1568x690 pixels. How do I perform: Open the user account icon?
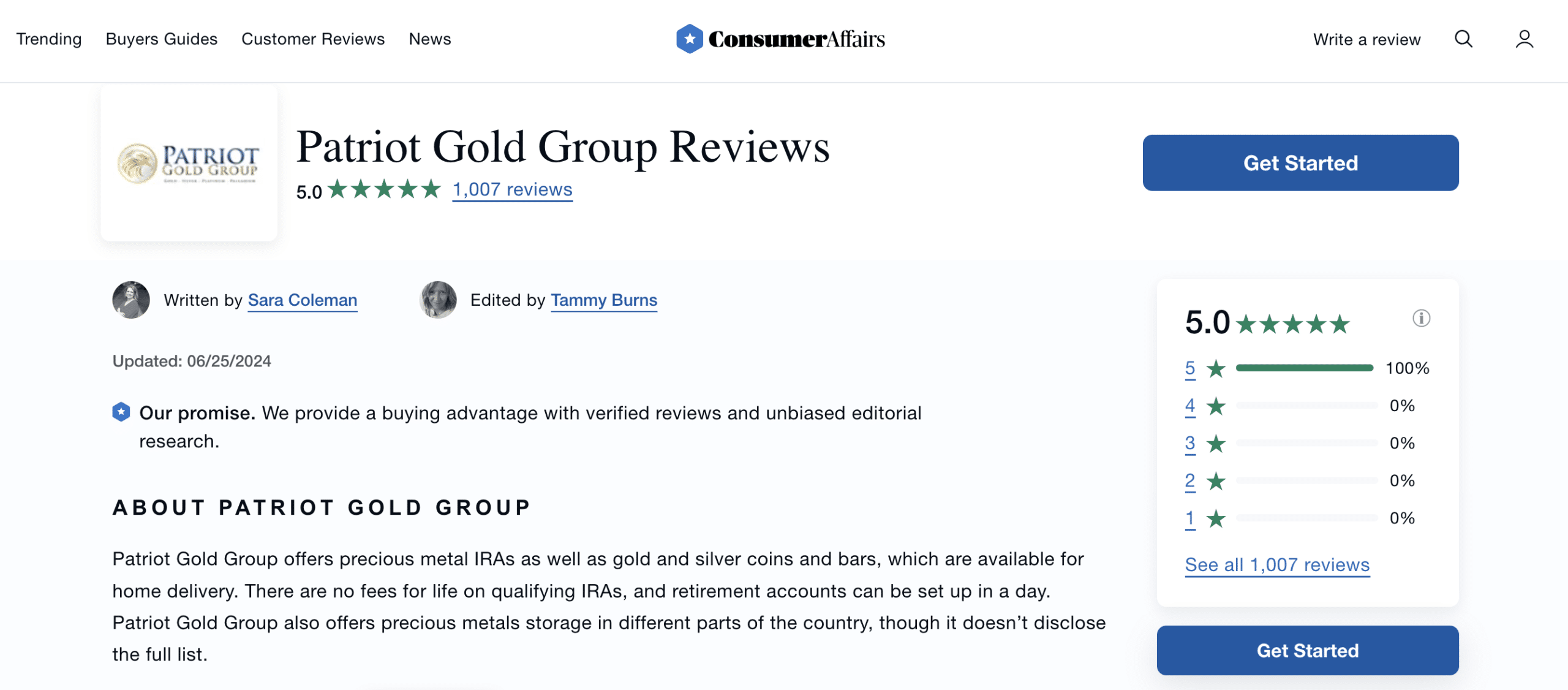1524,39
